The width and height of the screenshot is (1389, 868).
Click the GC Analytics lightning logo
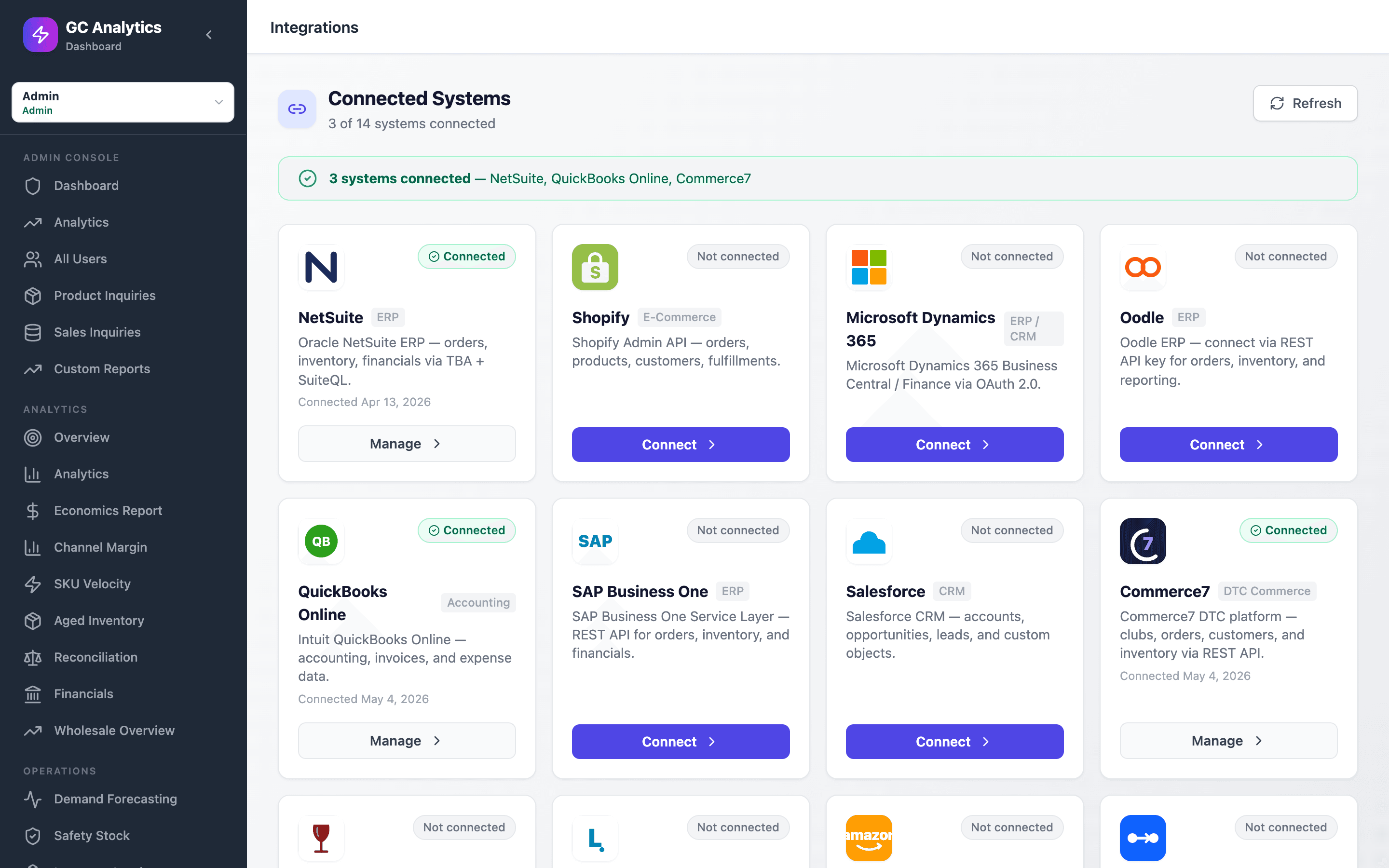[40, 34]
